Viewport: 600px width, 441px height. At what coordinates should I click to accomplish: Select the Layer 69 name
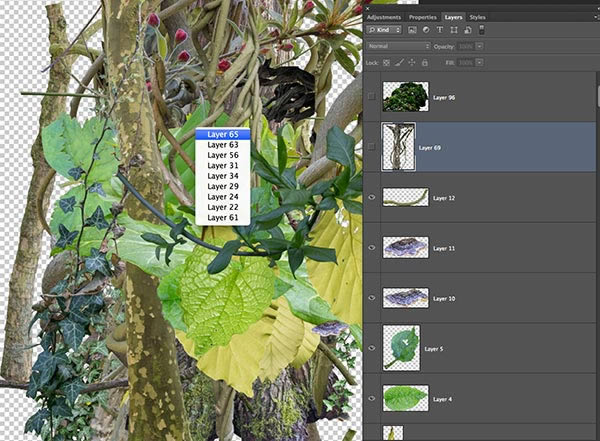430,148
